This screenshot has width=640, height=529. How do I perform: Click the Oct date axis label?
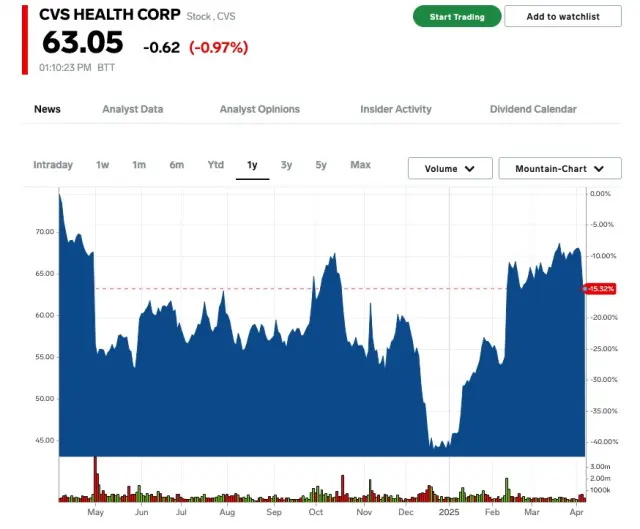[x=316, y=512]
